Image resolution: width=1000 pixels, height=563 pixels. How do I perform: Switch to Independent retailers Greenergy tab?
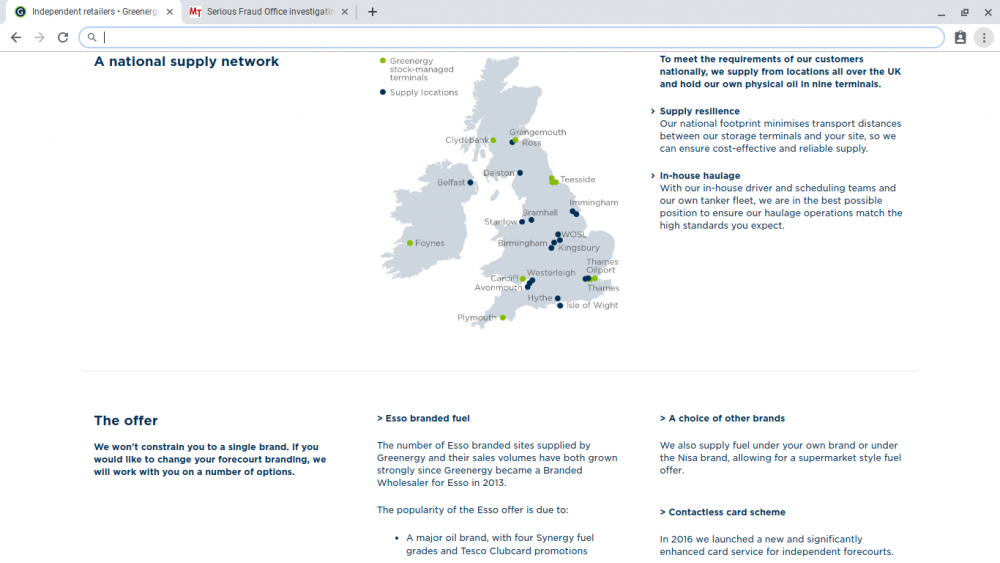(95, 11)
